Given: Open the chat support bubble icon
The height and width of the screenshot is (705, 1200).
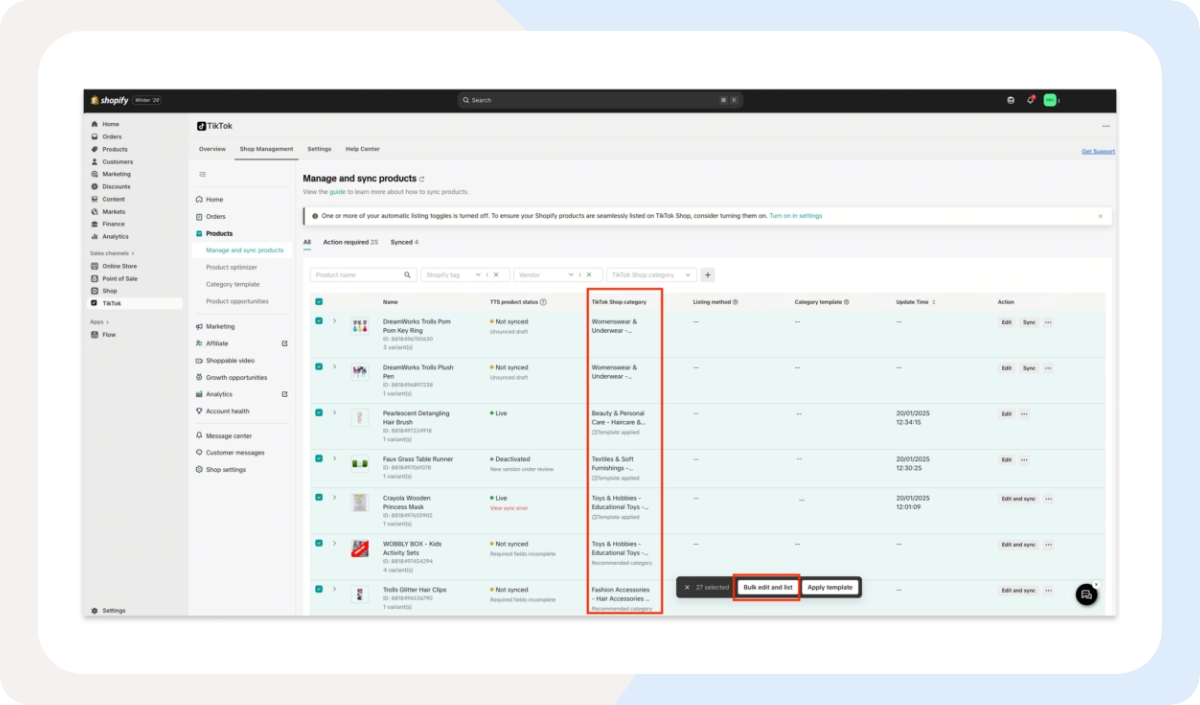Looking at the screenshot, I should [1086, 595].
